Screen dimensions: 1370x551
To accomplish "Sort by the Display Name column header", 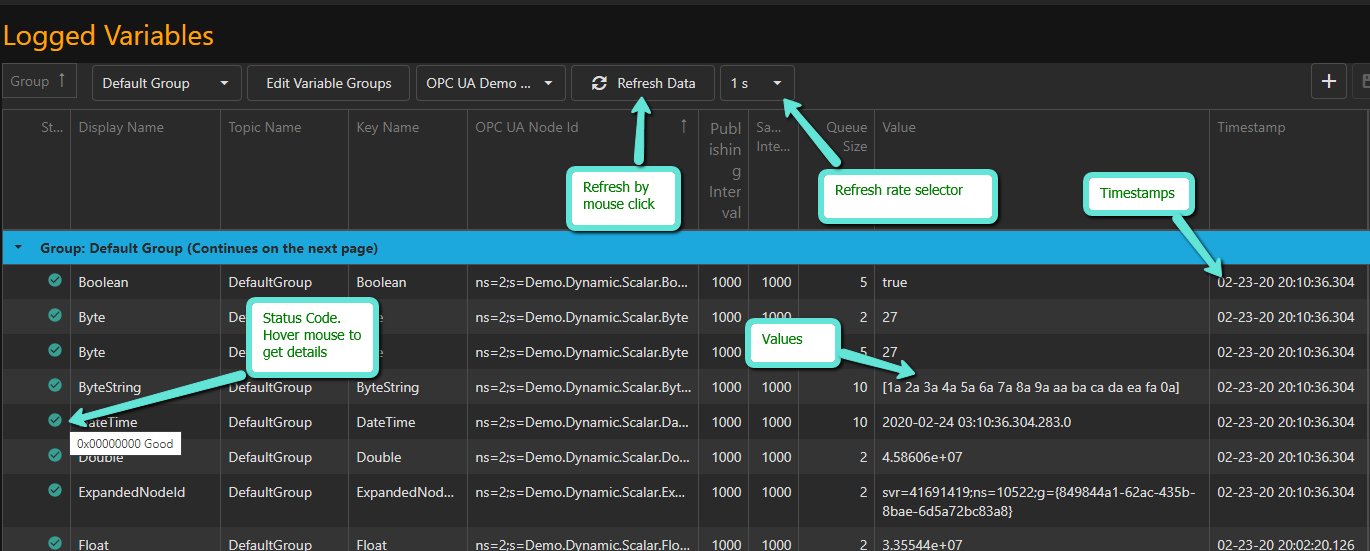I will 121,127.
